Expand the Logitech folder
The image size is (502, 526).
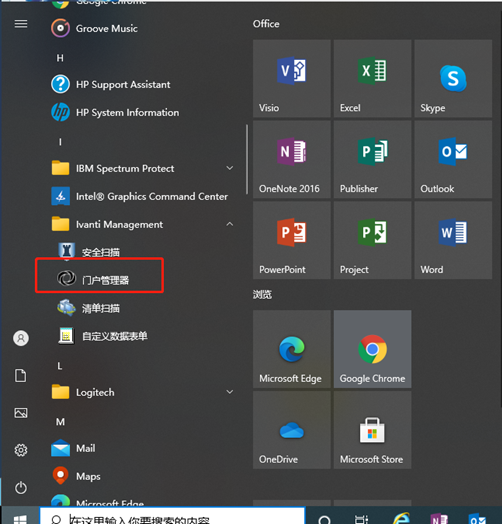pyautogui.click(x=141, y=392)
